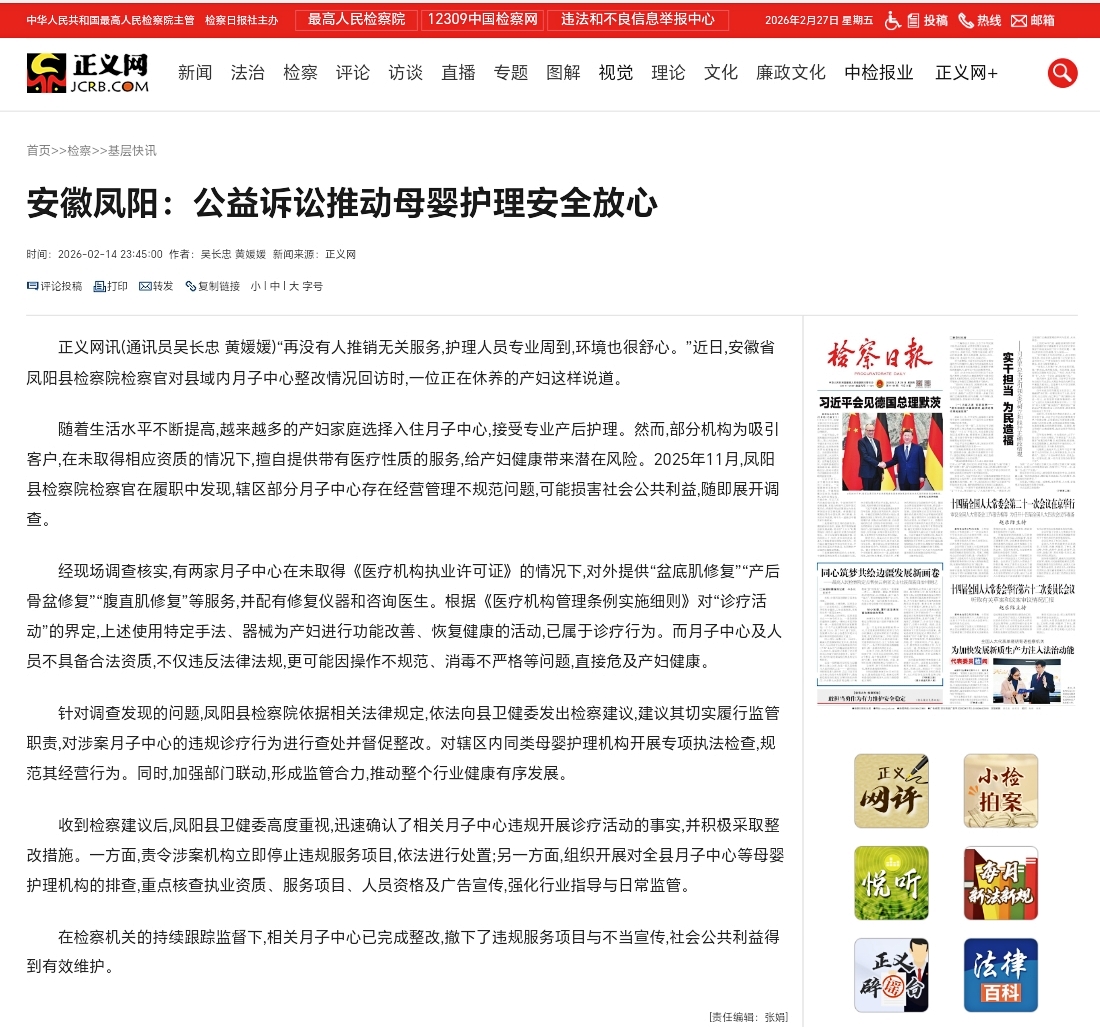
Task: Select the 视觉 navigation item
Action: [616, 73]
